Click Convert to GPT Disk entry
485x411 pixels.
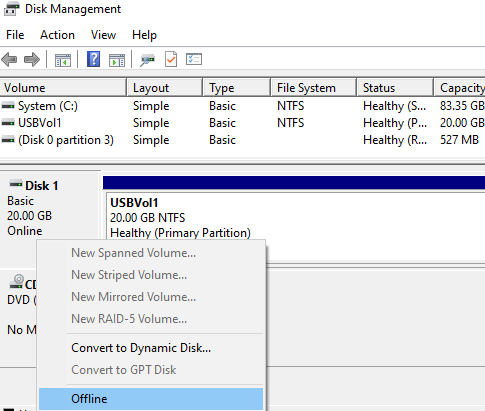[x=151, y=370]
